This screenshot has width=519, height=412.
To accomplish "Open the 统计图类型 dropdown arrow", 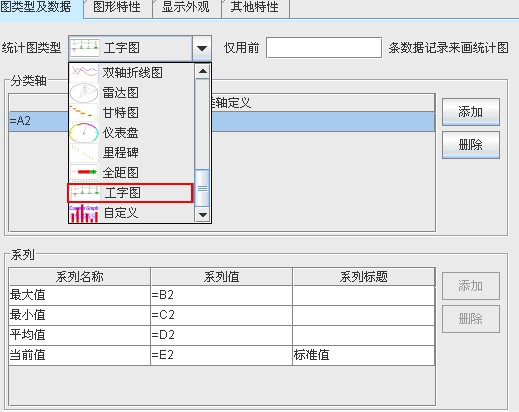I will (x=201, y=48).
